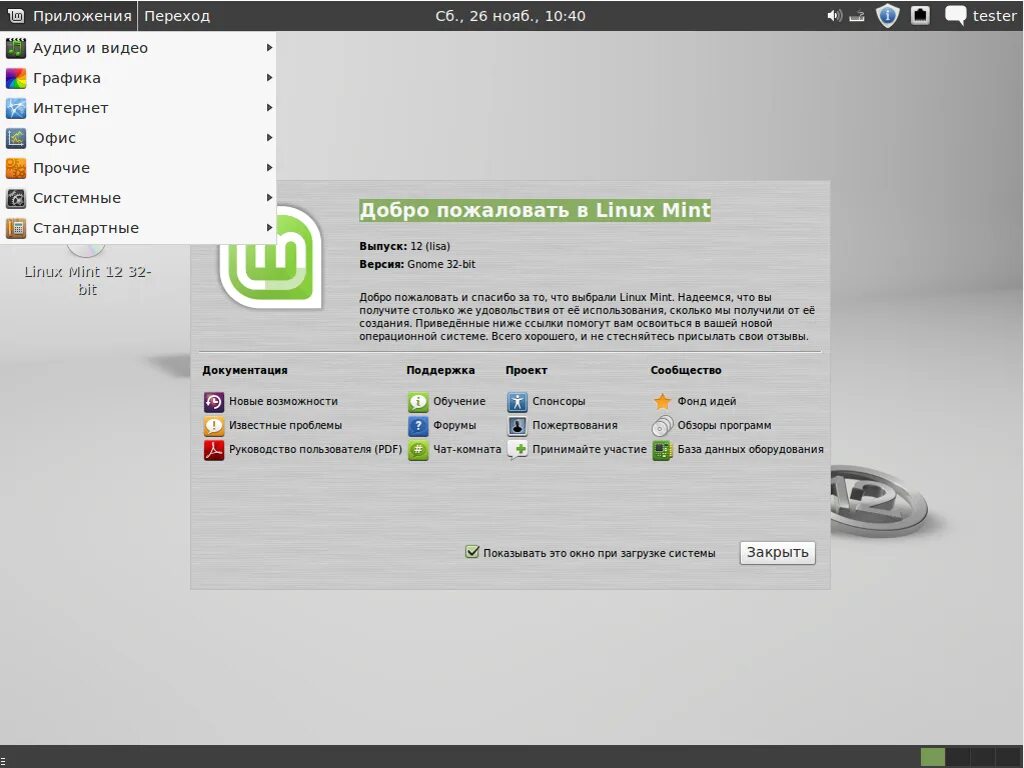Open the Фонд идей link
Screen dimensions: 1024x768
[707, 401]
